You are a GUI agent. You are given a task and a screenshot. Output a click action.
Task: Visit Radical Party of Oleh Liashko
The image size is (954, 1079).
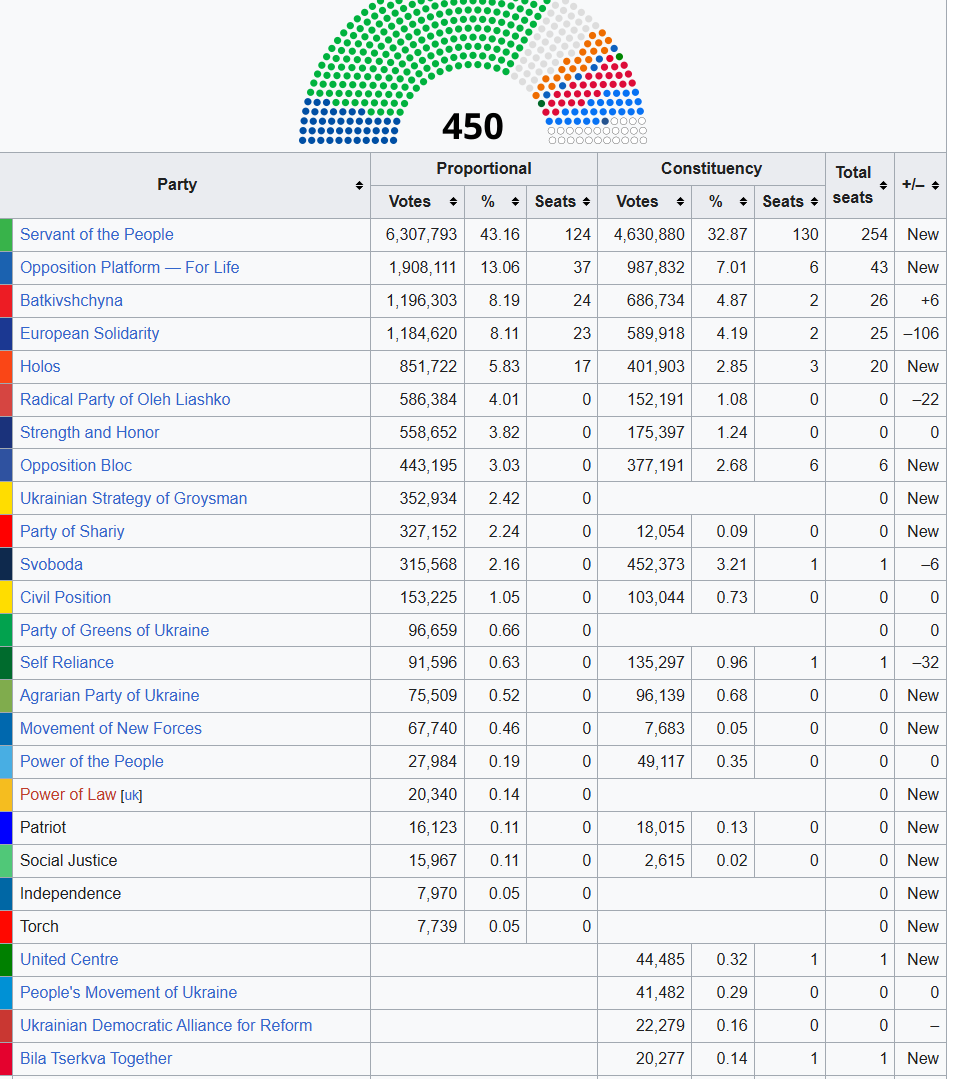[x=125, y=400]
